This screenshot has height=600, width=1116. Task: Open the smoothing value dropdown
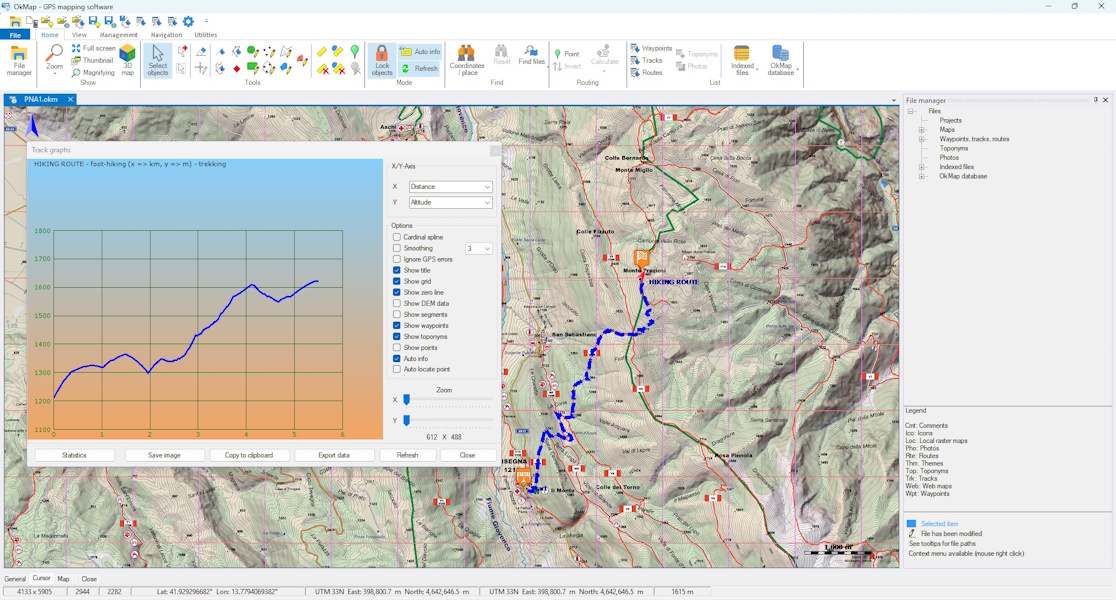pyautogui.click(x=479, y=248)
